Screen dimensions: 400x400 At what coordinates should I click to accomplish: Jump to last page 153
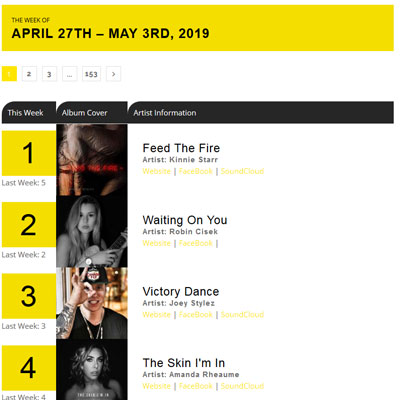[91, 74]
